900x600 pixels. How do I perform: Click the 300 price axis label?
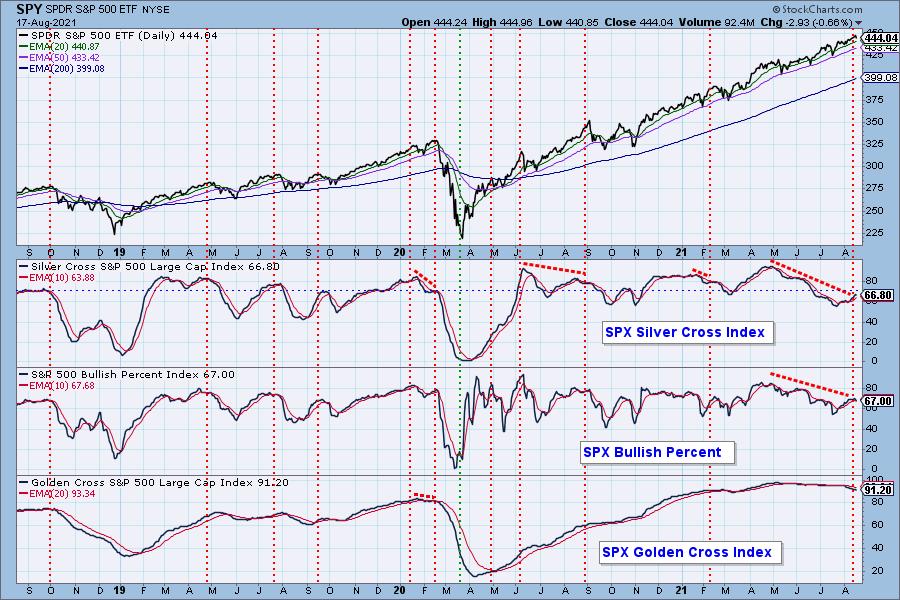pyautogui.click(x=874, y=166)
